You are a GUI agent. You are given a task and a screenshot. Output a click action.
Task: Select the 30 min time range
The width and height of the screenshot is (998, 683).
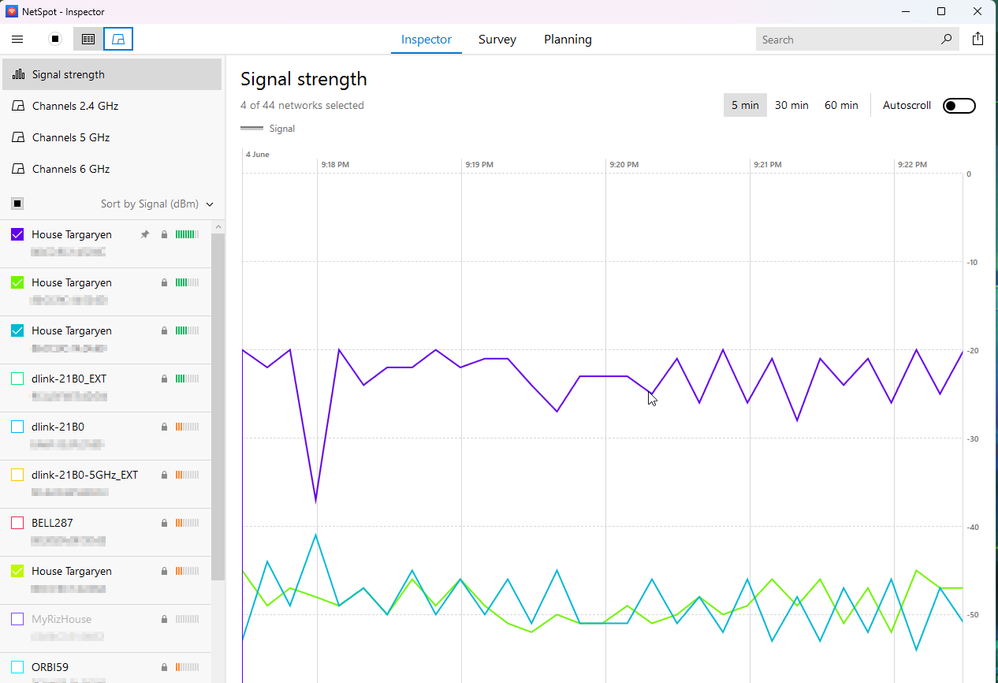tap(791, 105)
